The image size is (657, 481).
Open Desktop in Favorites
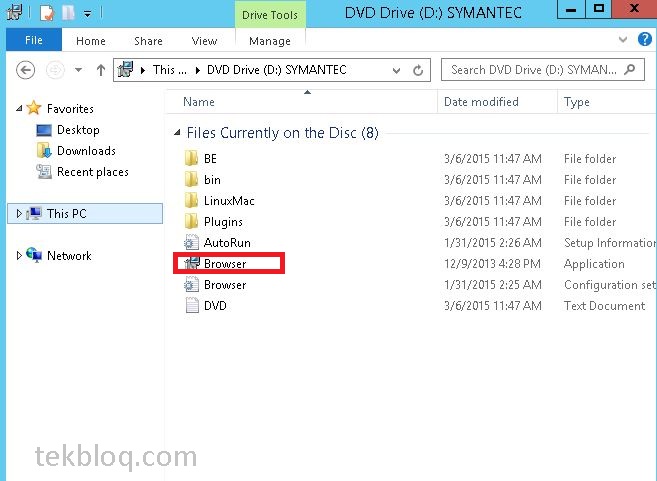click(78, 130)
